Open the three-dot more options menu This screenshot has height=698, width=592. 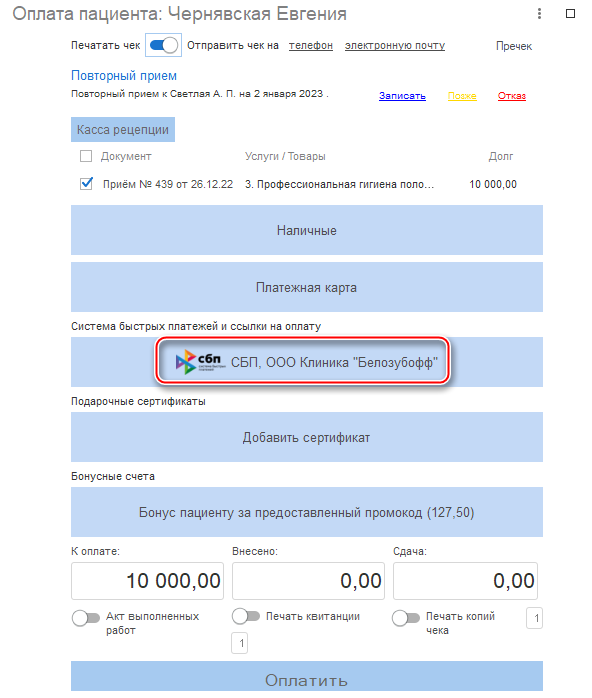(539, 14)
